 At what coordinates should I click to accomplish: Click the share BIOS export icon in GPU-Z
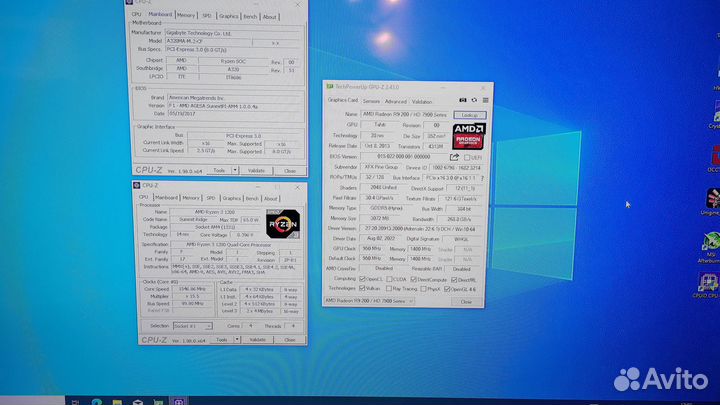pos(454,157)
